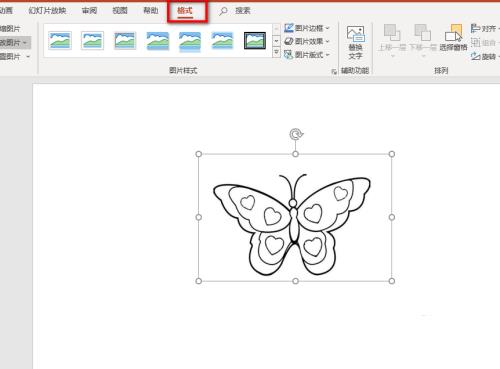Click the rotation handle above the butterfly
The width and height of the screenshot is (500, 369).
[x=296, y=134]
